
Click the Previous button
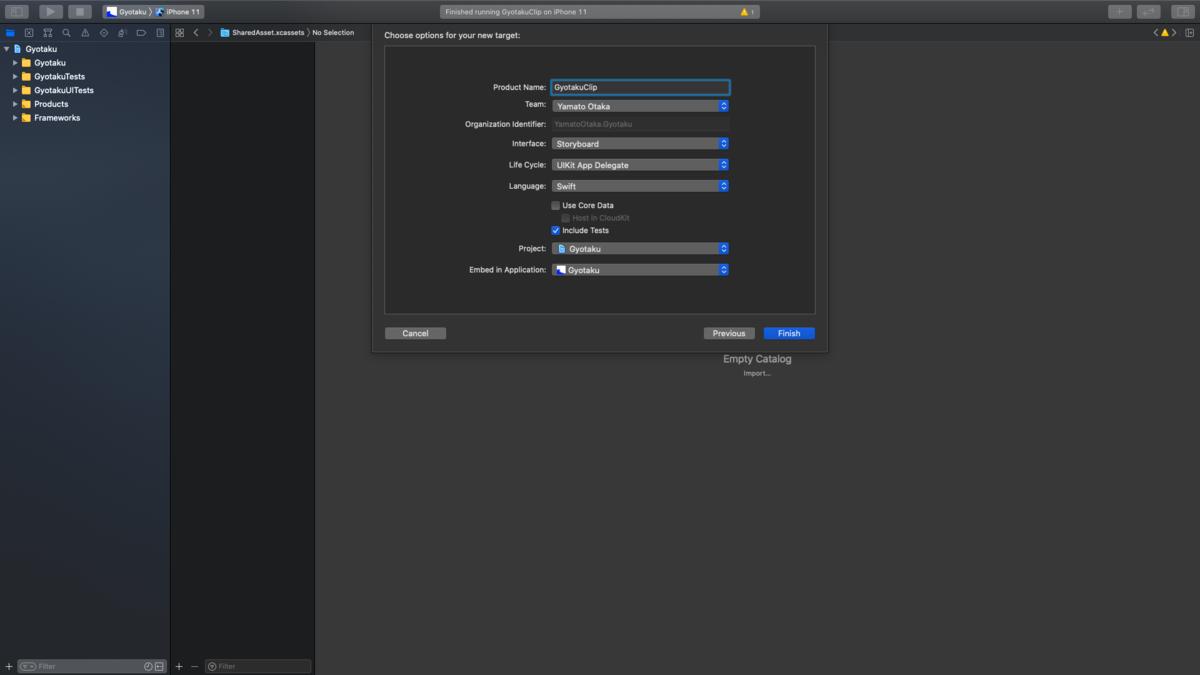coord(729,334)
